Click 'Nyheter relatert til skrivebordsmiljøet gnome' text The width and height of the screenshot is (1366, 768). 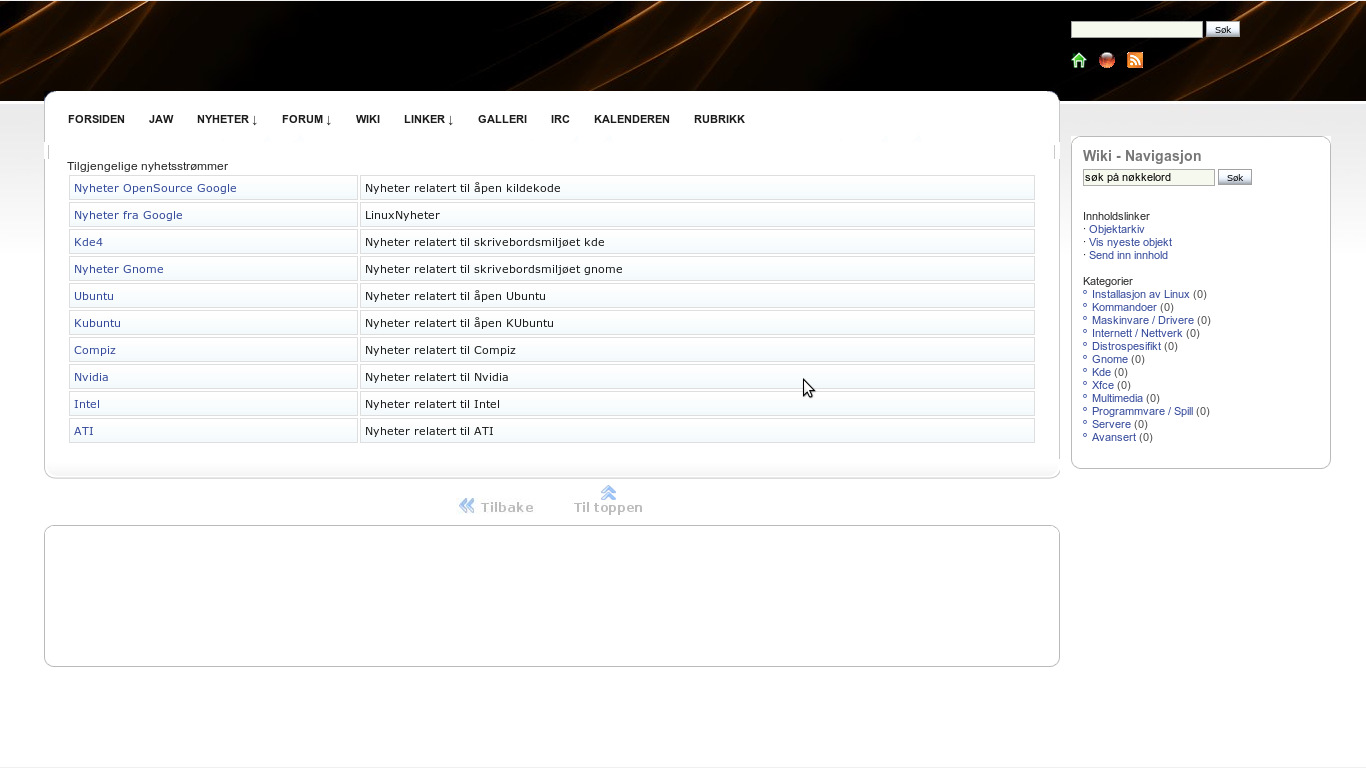click(x=494, y=269)
